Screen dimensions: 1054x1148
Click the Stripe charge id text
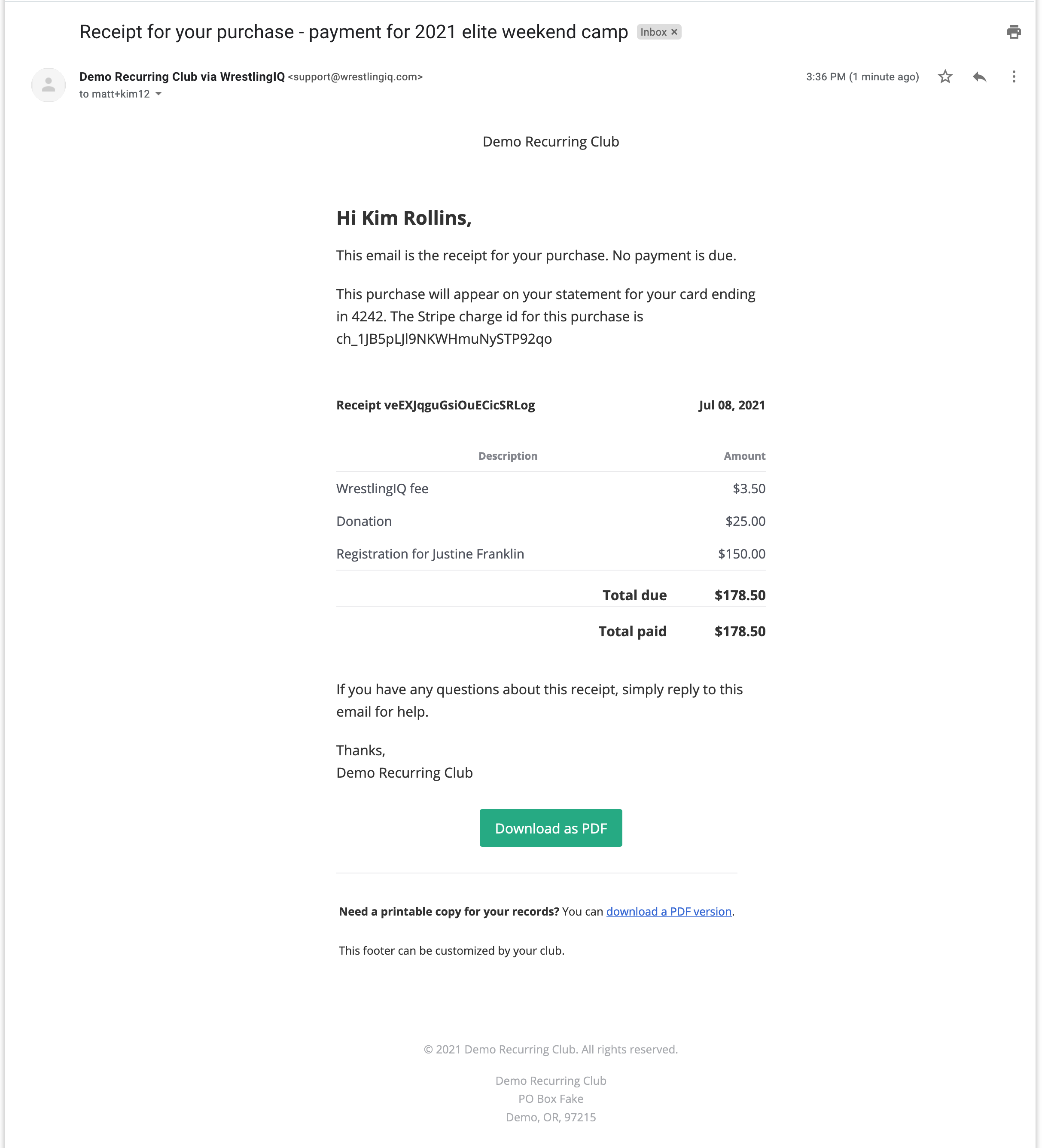444,339
